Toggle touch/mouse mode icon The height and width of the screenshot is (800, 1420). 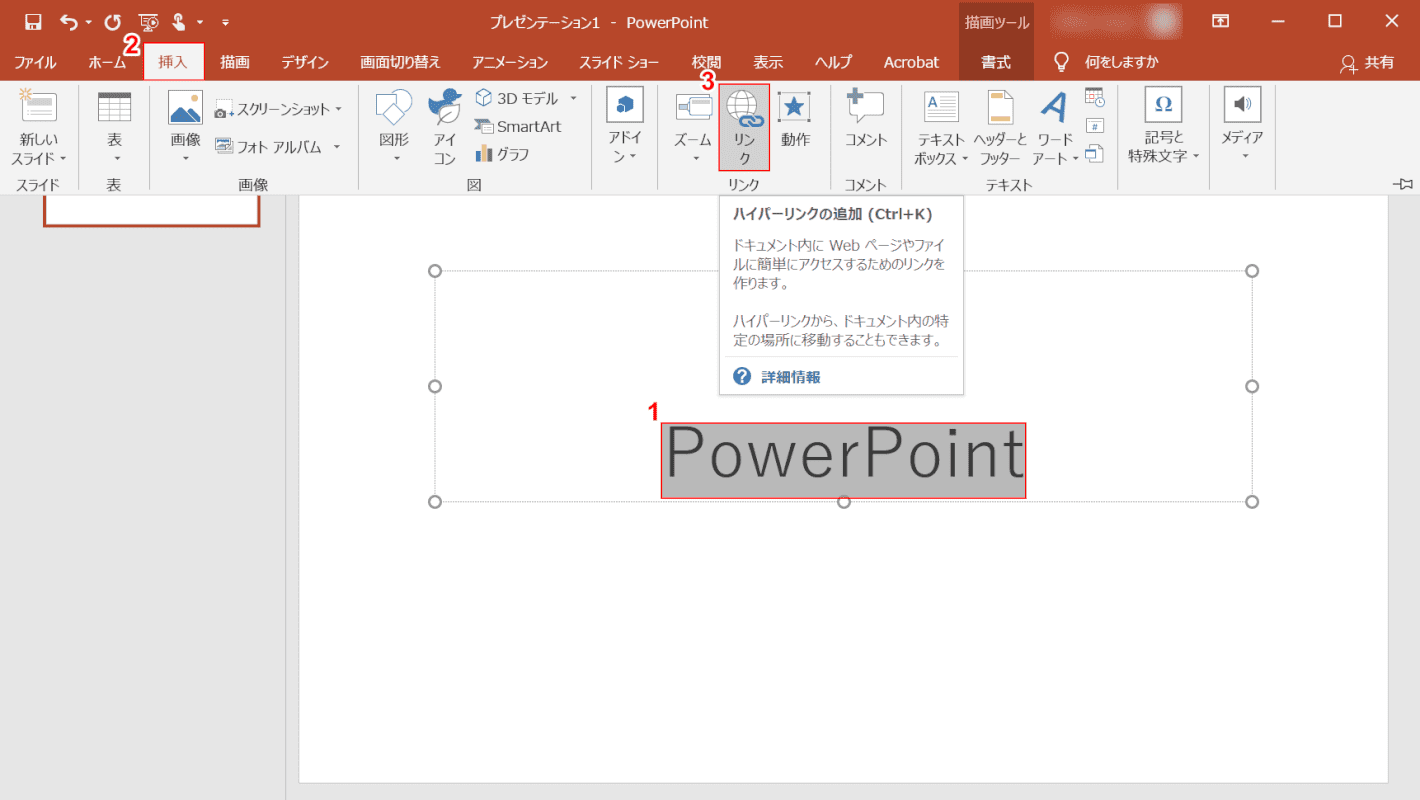(180, 22)
